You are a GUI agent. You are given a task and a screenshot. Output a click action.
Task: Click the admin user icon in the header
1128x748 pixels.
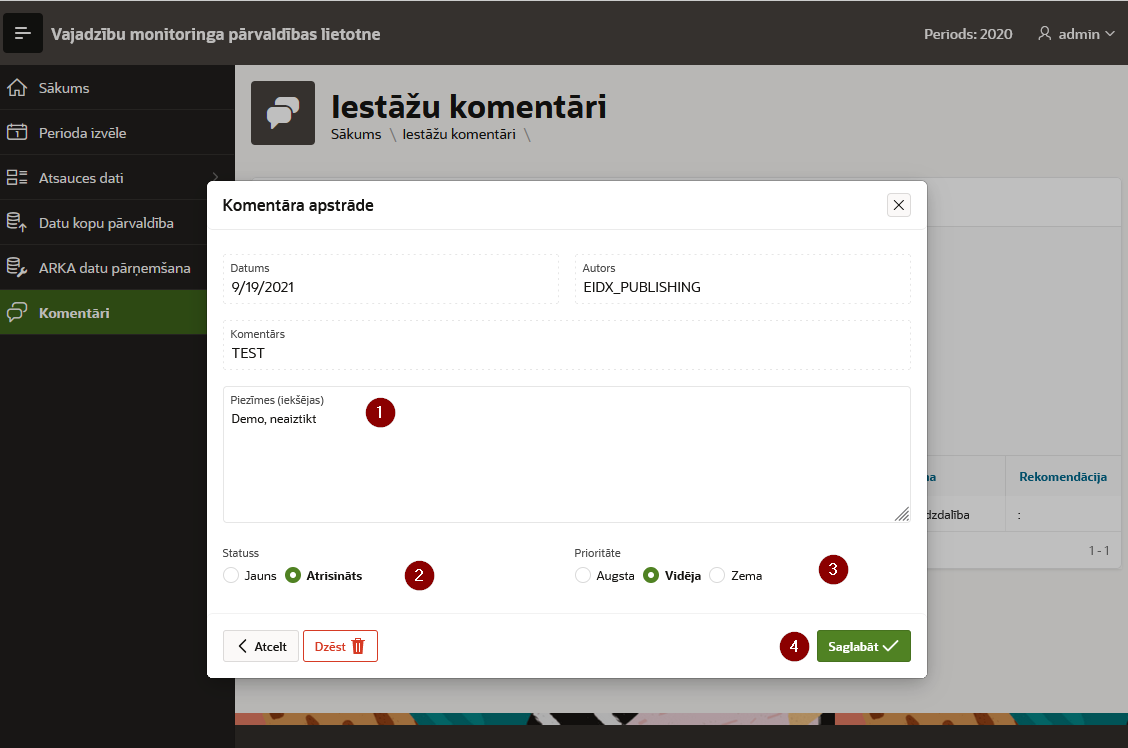tap(1045, 33)
